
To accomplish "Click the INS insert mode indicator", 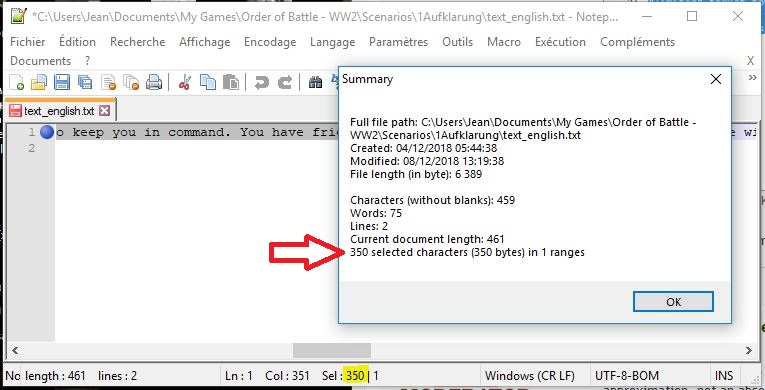I will (x=724, y=376).
